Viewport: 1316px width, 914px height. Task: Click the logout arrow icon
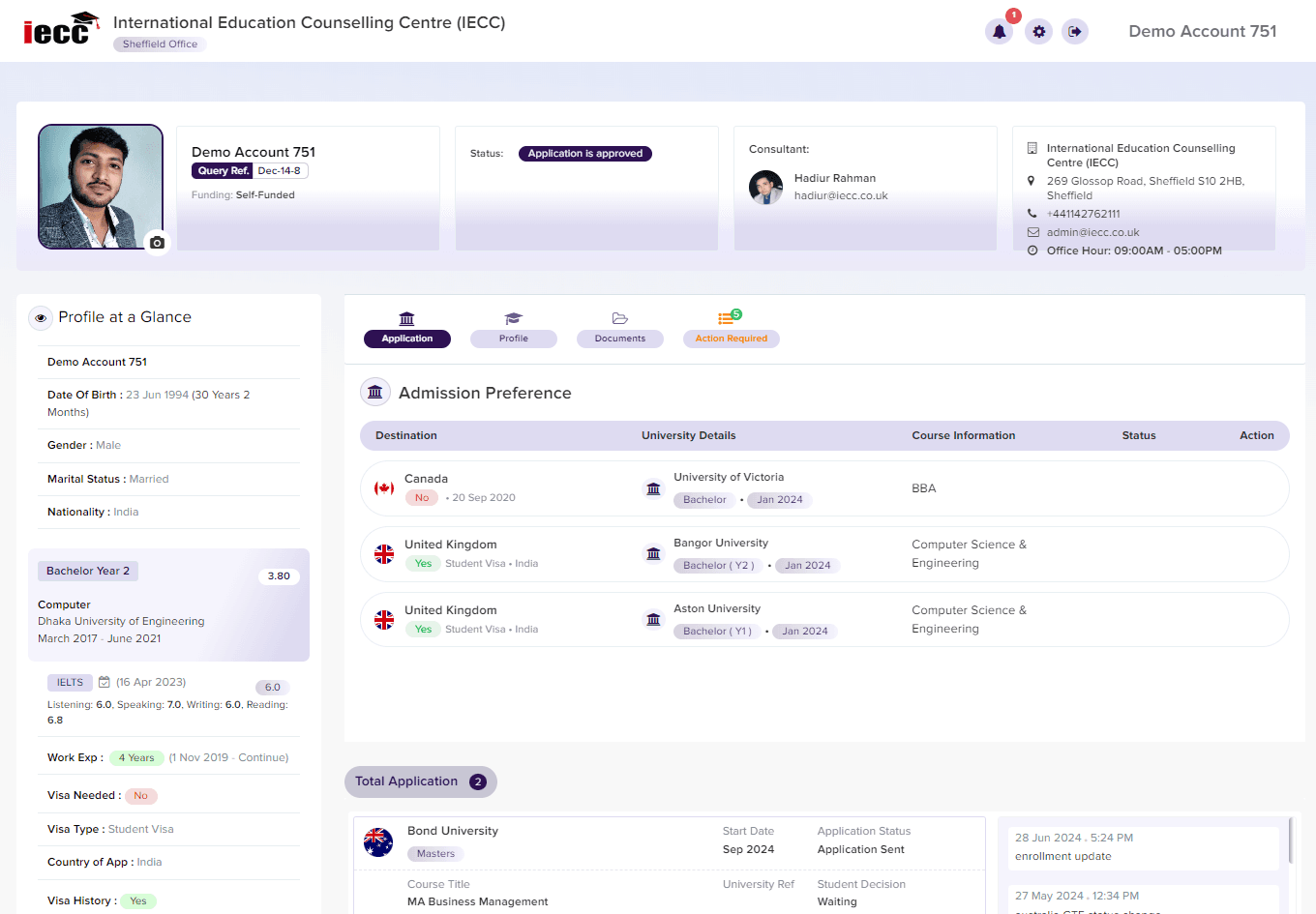(x=1075, y=32)
